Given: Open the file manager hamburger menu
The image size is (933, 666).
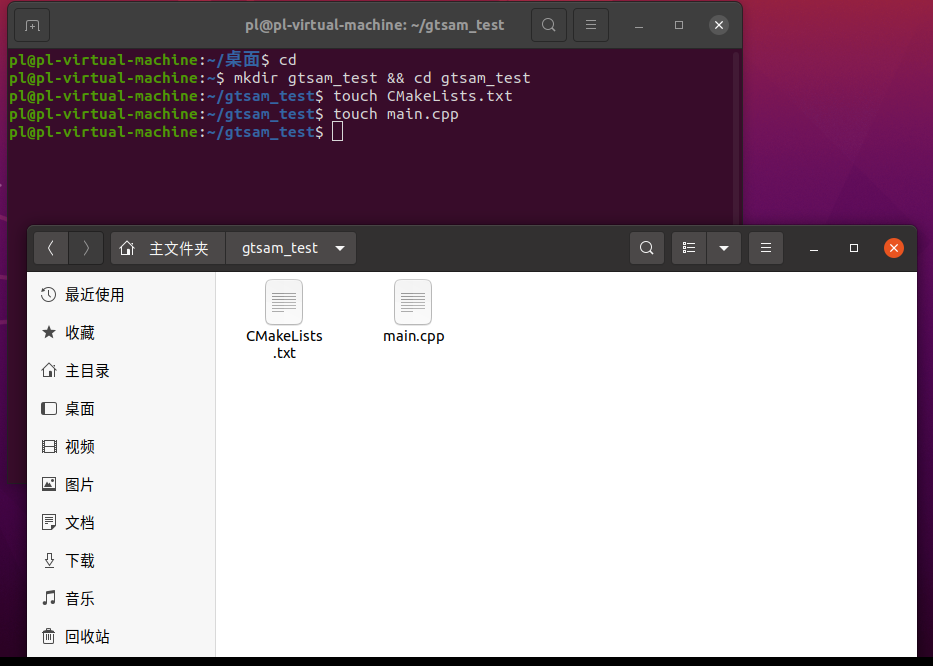Looking at the screenshot, I should [766, 248].
